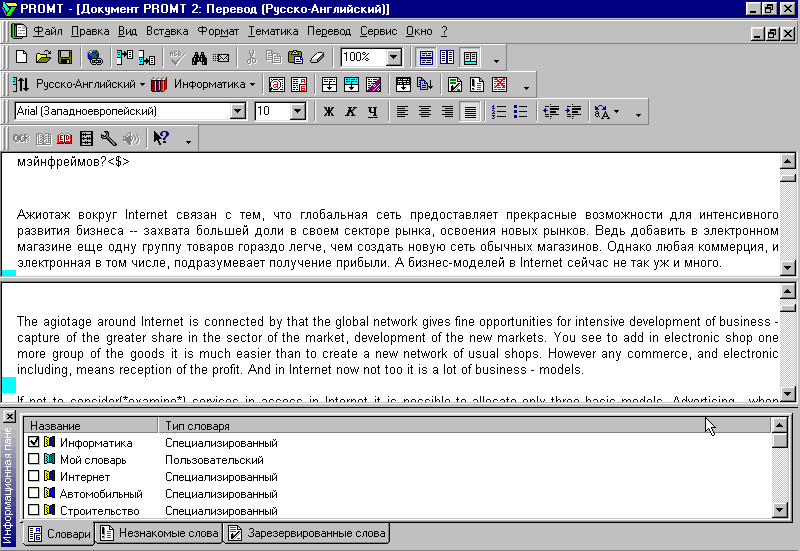
Task: Check the Автомобильный dictionary checkbox
Action: (x=34, y=493)
